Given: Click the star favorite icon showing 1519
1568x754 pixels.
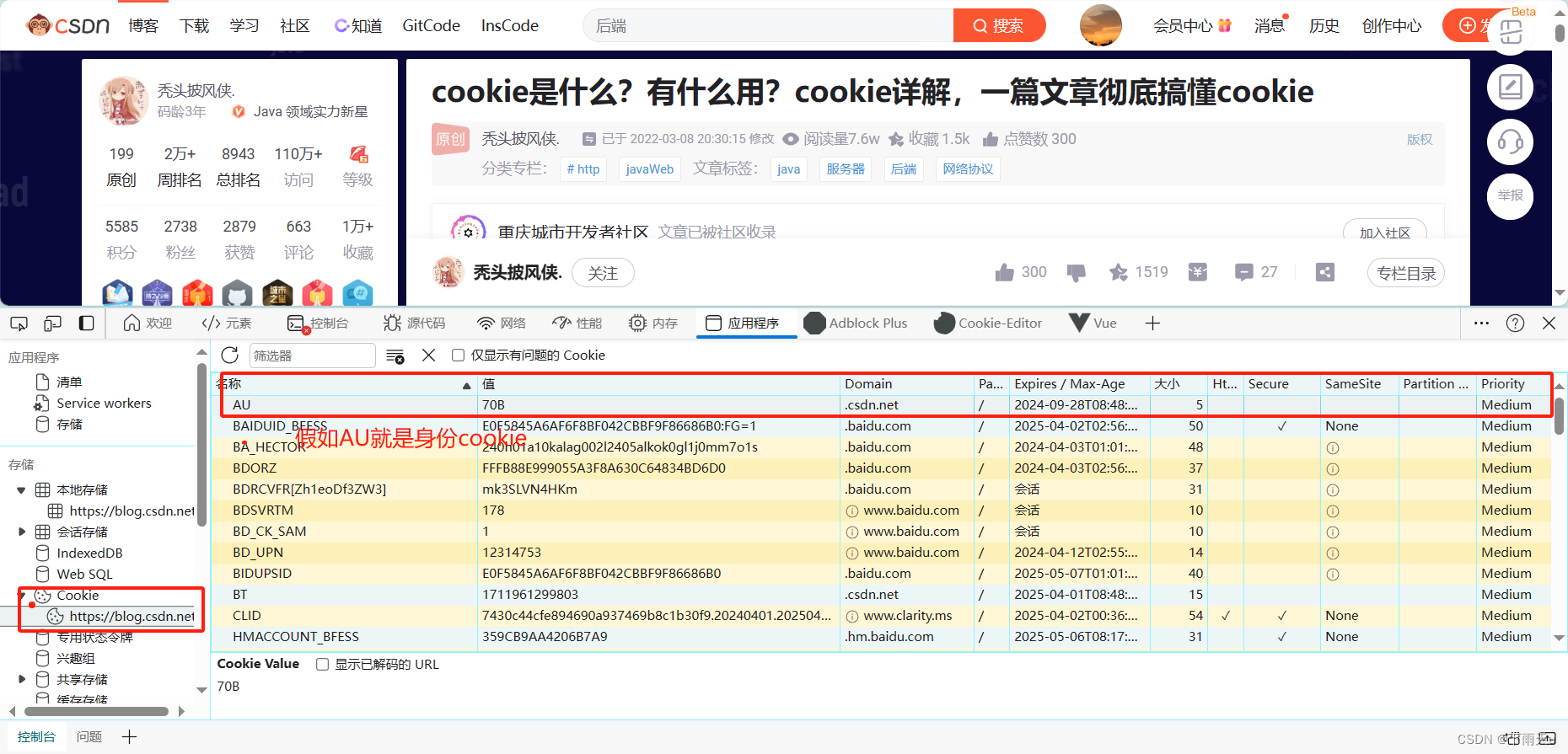Looking at the screenshot, I should click(x=1118, y=272).
